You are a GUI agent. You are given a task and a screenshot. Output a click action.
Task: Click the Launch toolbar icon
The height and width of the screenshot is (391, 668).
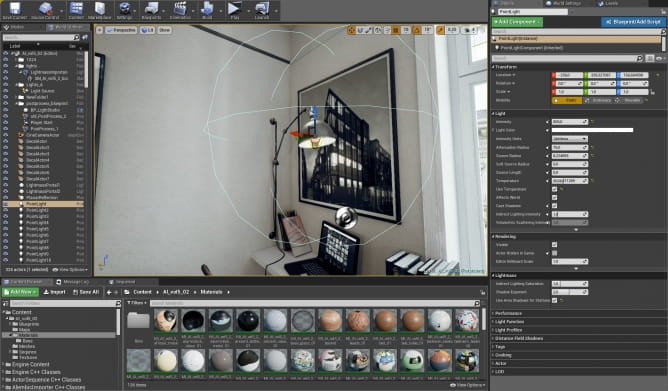tap(262, 10)
